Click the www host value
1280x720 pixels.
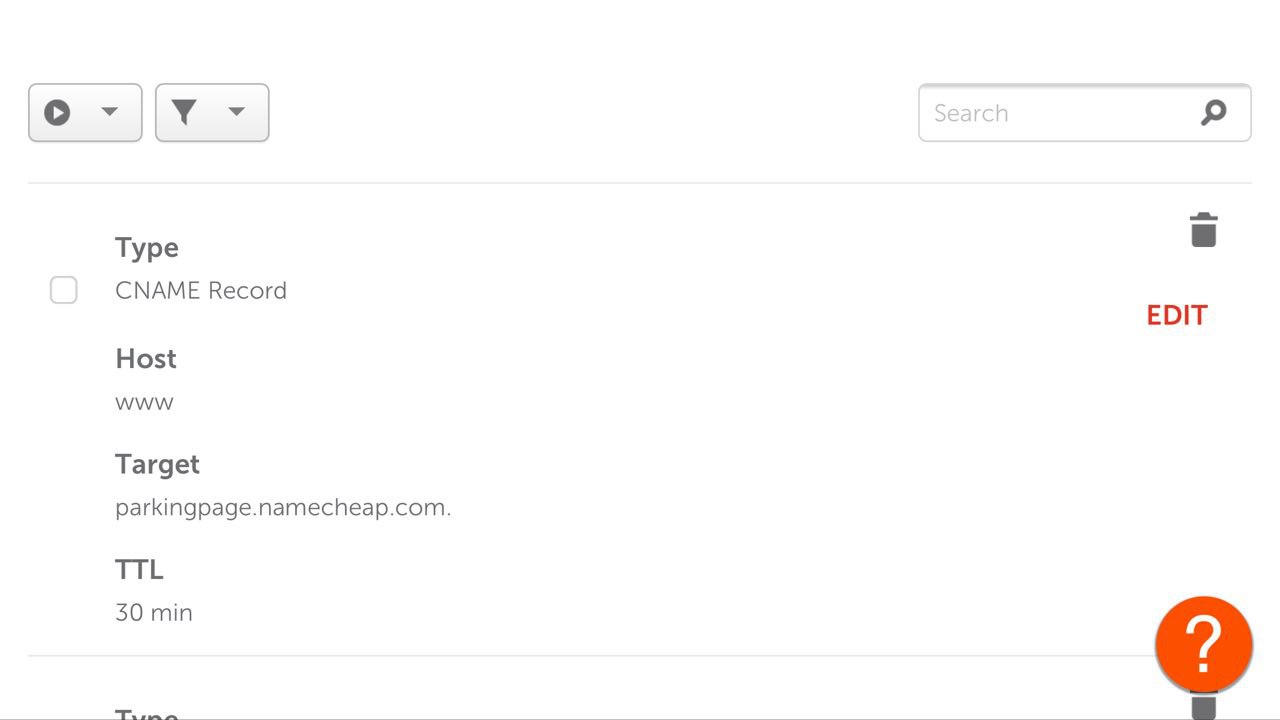[144, 403]
